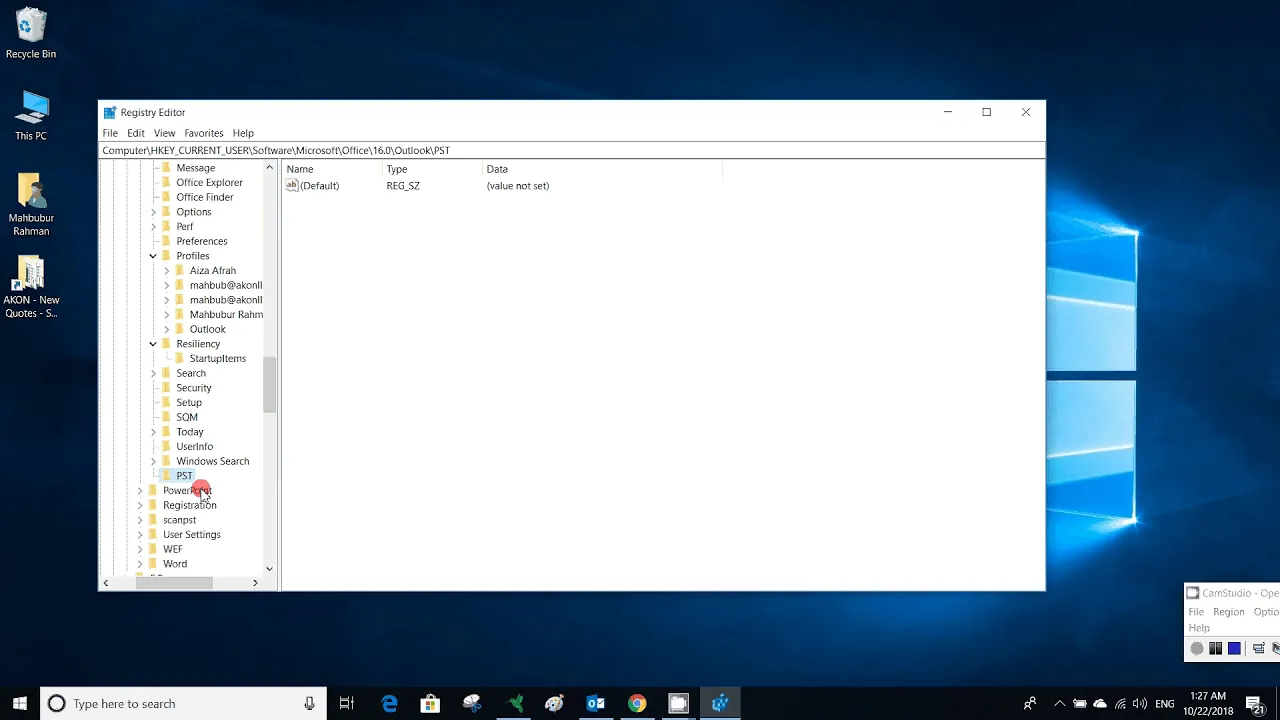Open the Recycle Bin desktop icon
Viewport: 1280px width, 720px height.
click(31, 33)
